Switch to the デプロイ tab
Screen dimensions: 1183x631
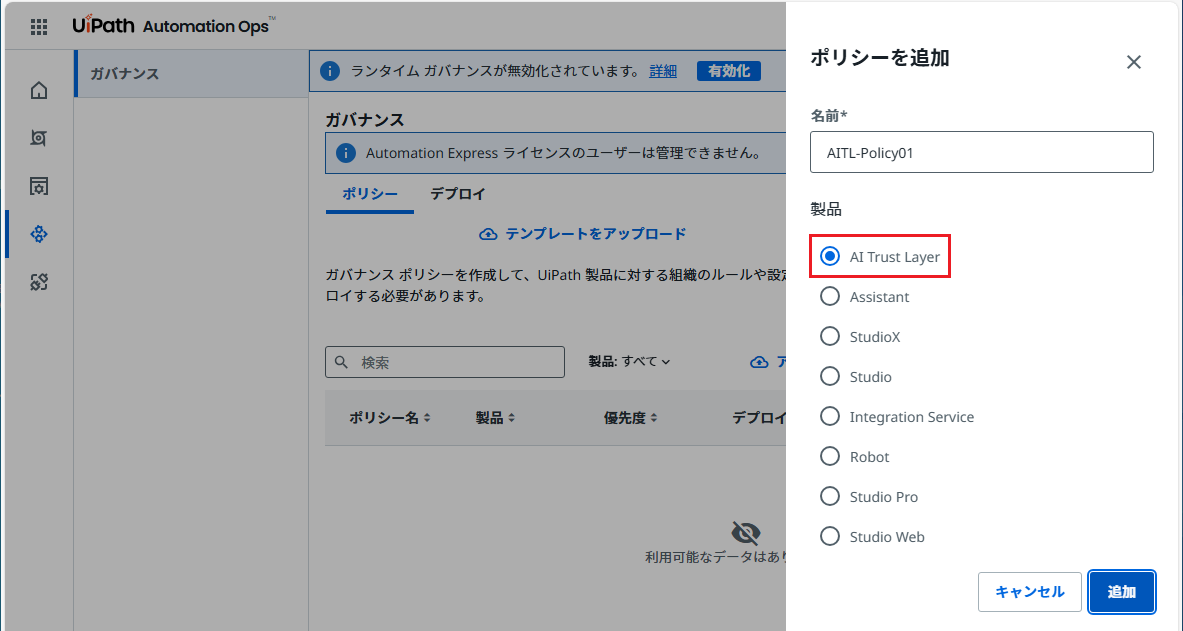[458, 194]
